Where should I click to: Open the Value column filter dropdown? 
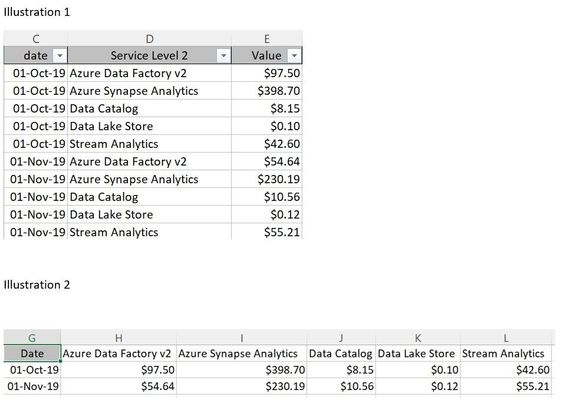point(294,55)
